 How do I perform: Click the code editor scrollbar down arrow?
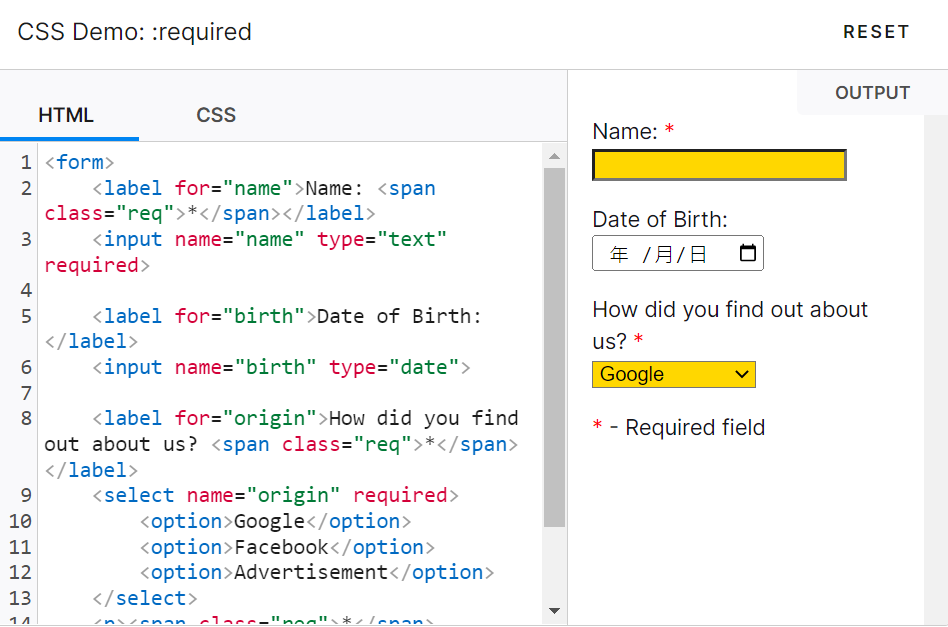(x=555, y=610)
